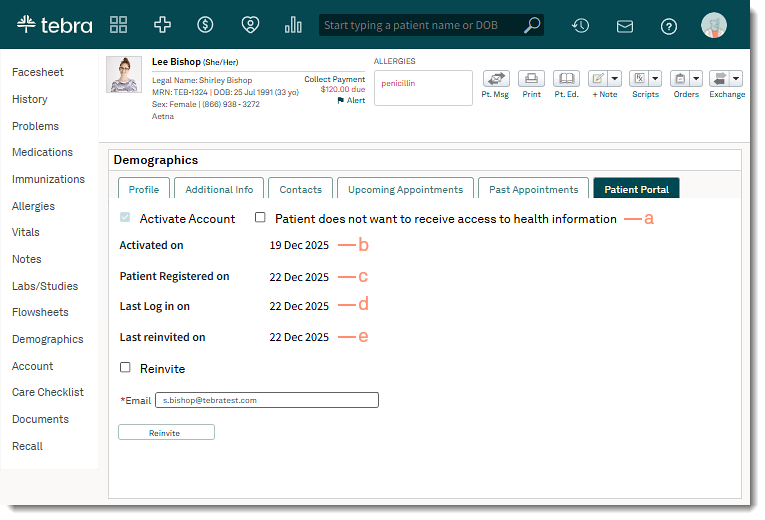Click the Scripts Rx icon
The image size is (765, 520).
point(639,79)
